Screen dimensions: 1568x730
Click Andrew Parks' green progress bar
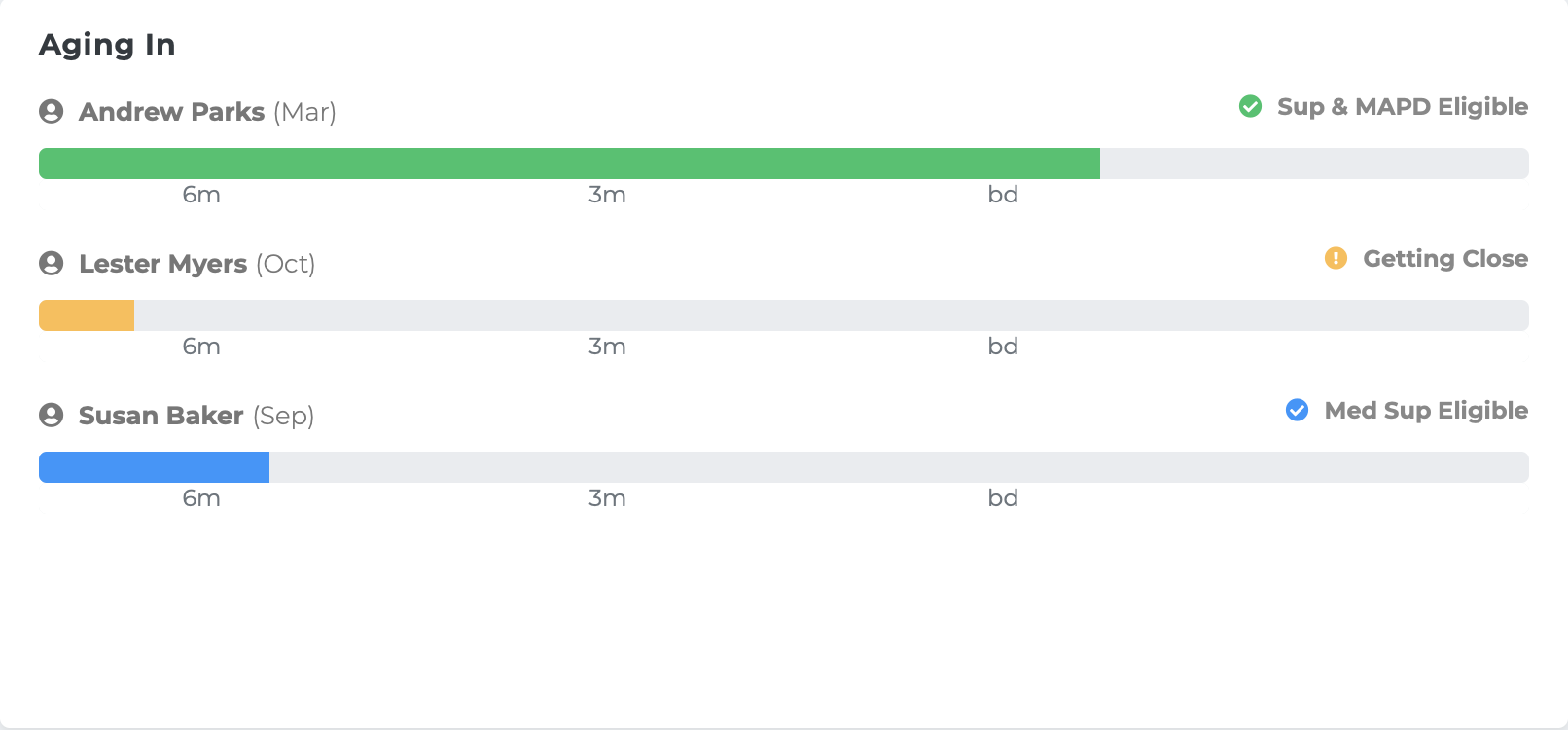click(569, 164)
